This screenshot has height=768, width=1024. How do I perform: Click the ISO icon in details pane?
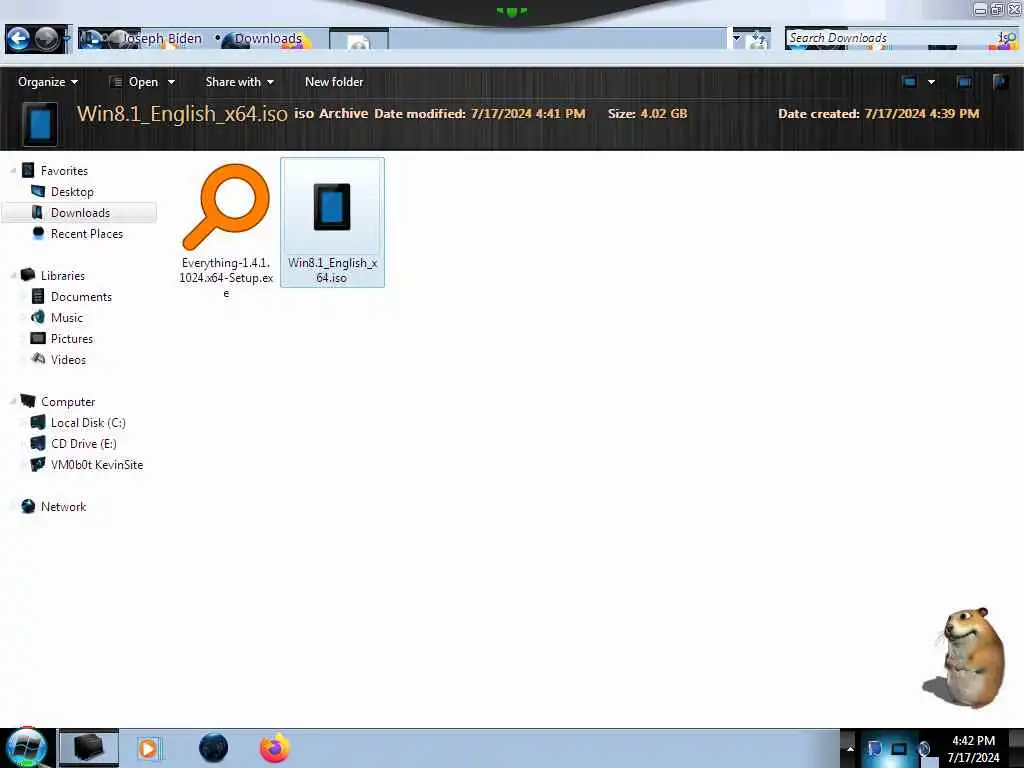40,124
